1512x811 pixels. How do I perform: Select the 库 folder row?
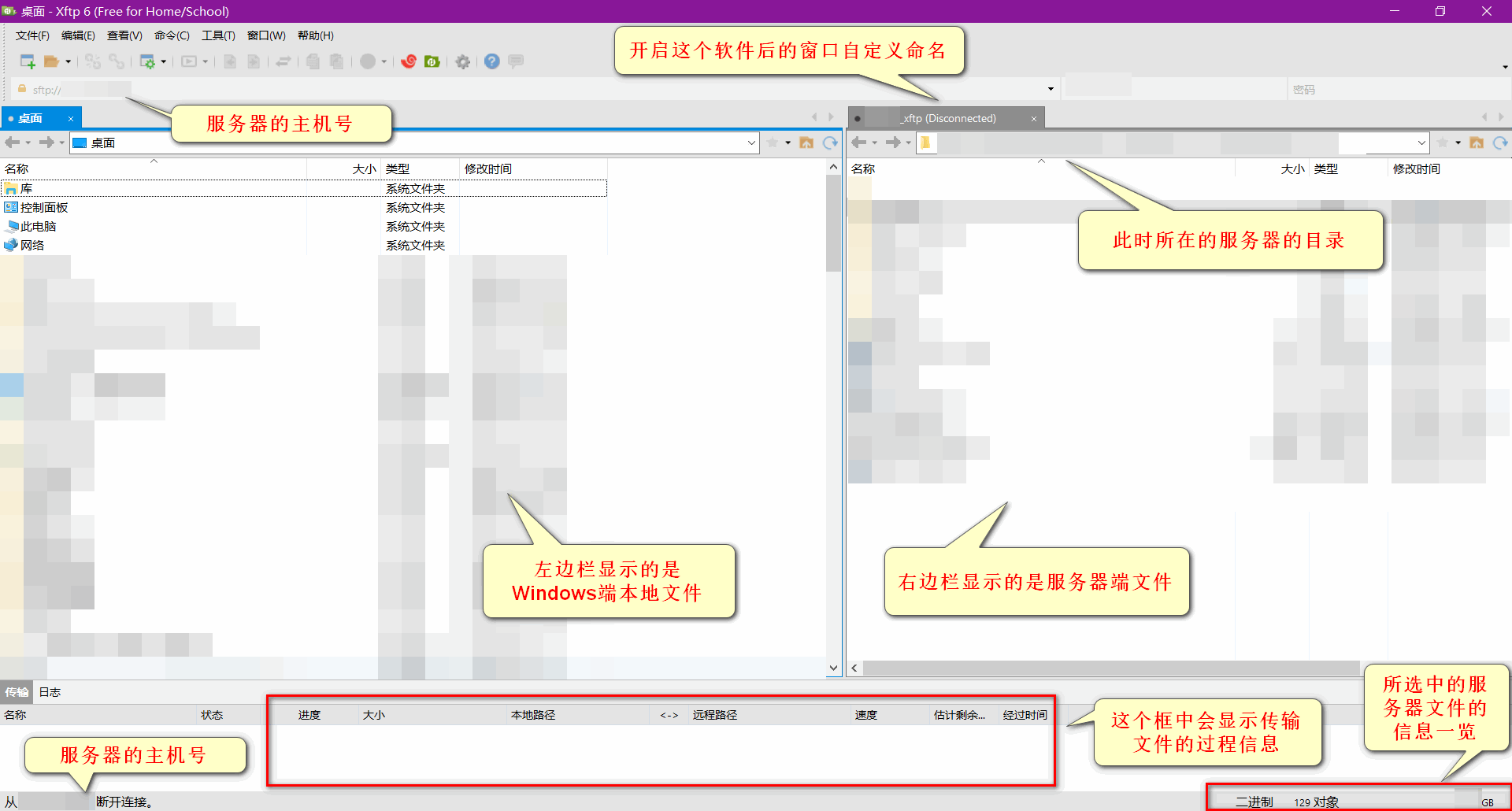(304, 189)
